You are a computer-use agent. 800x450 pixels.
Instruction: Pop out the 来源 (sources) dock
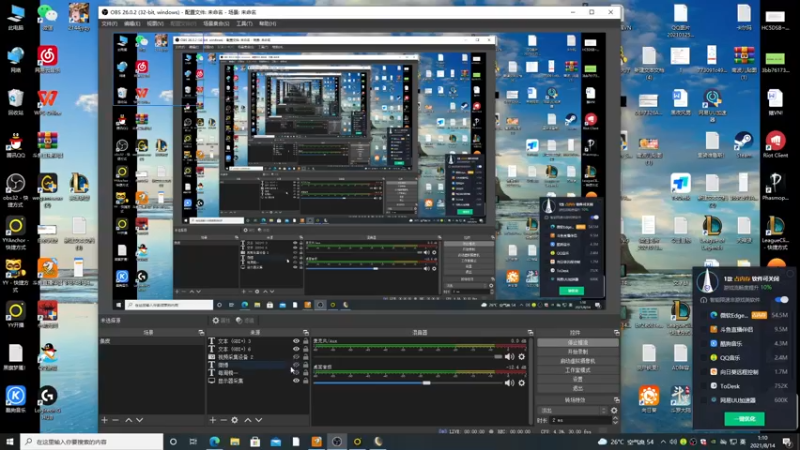click(306, 333)
